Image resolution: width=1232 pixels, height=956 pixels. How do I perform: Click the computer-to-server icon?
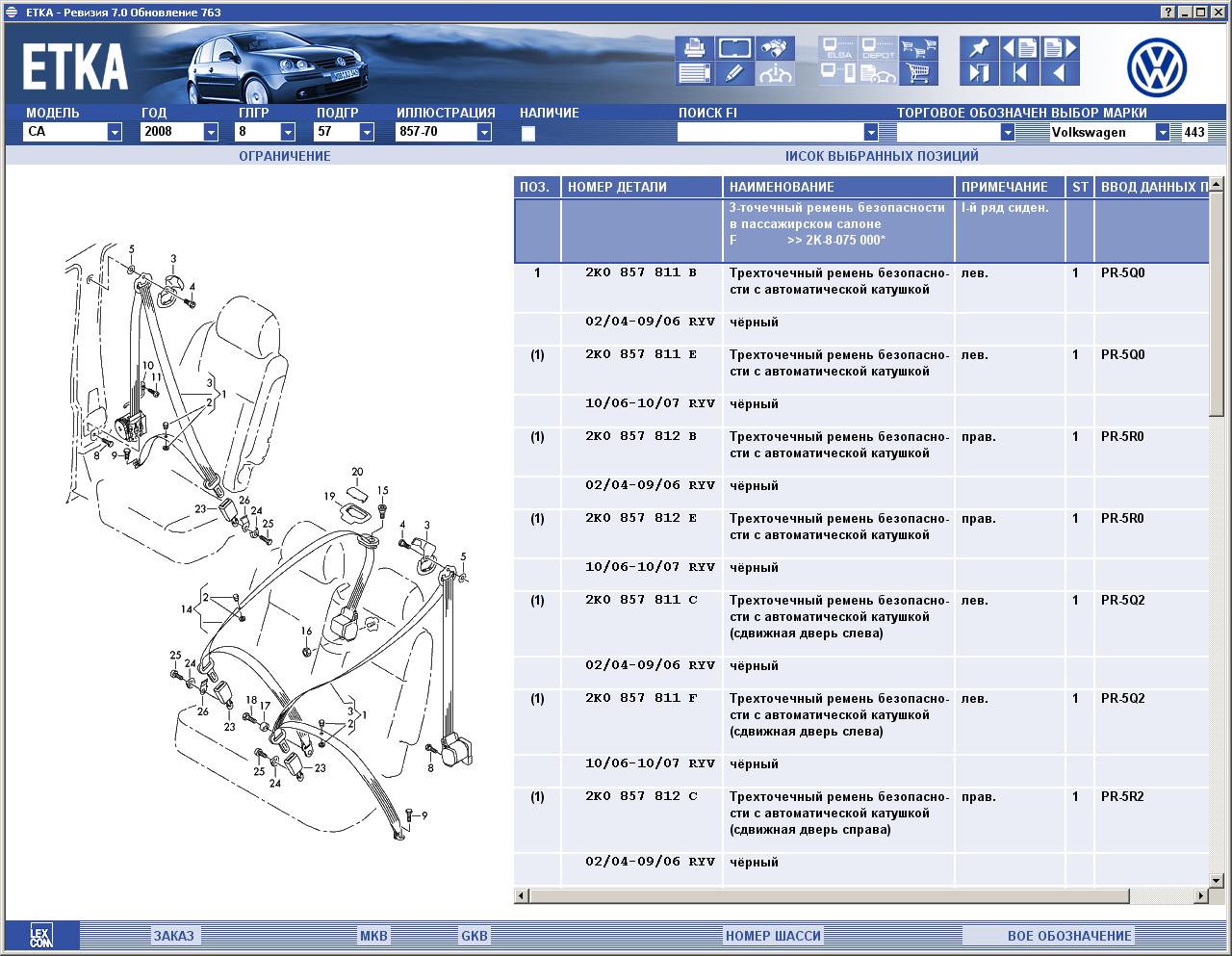[838, 73]
